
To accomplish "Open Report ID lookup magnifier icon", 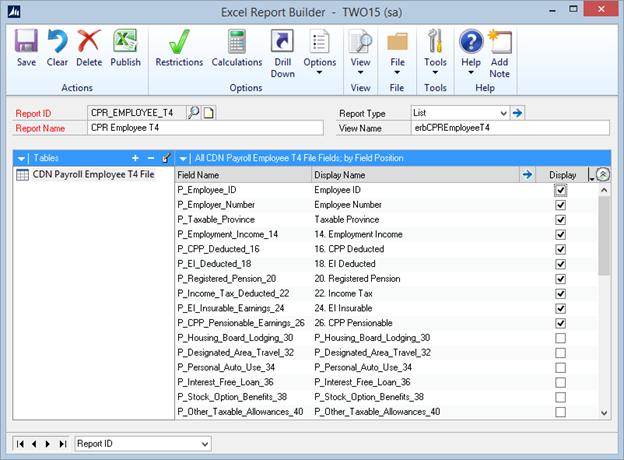I will (x=194, y=113).
